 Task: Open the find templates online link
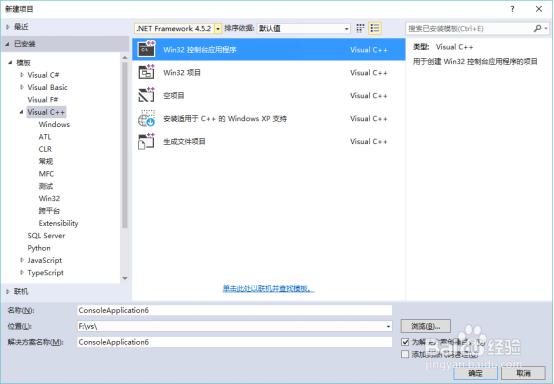click(268, 289)
